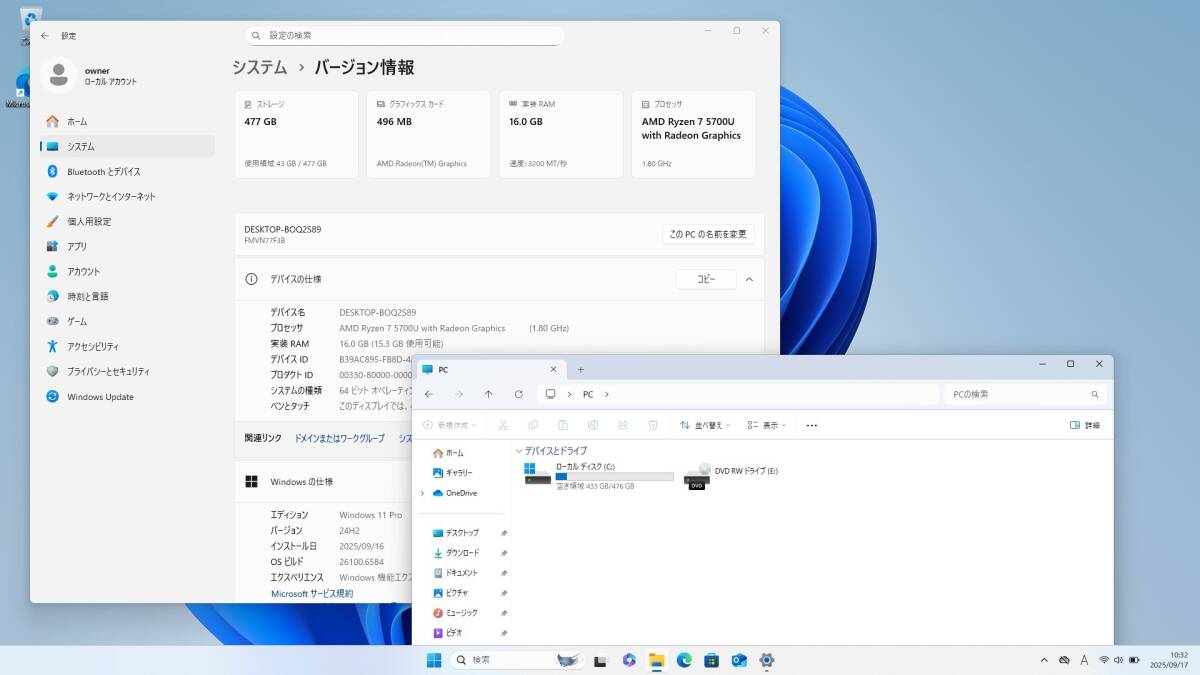Click the Paste icon in Explorer toolbar
This screenshot has height=675, width=1200.
(x=563, y=424)
